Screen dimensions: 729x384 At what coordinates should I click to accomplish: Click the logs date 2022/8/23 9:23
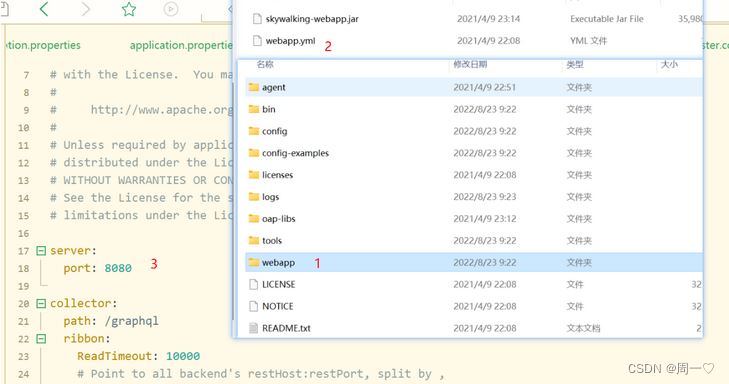484,197
